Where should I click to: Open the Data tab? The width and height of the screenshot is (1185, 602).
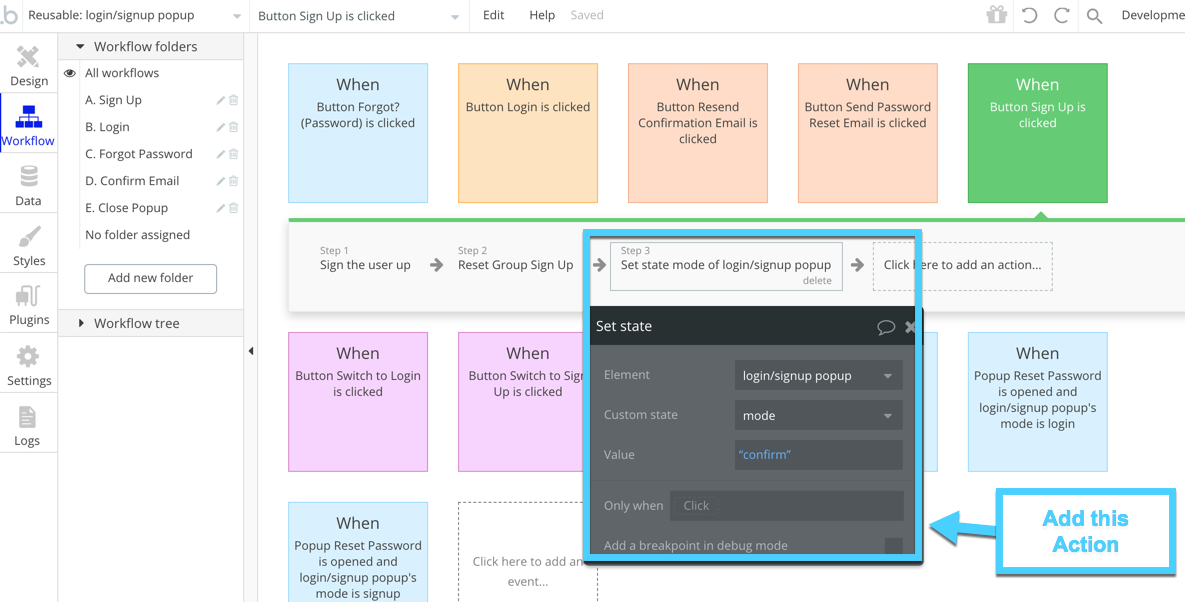tap(29, 184)
